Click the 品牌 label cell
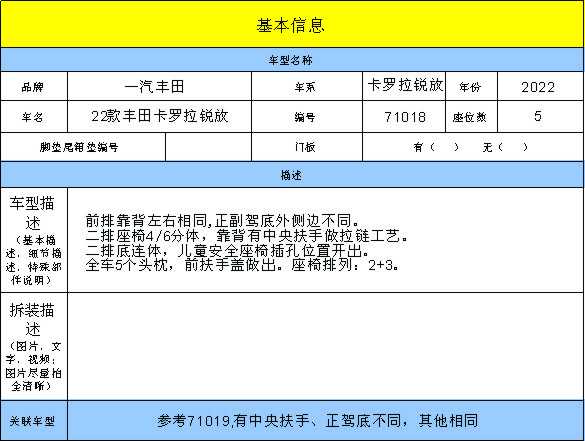The height and width of the screenshot is (441, 585). click(34, 87)
